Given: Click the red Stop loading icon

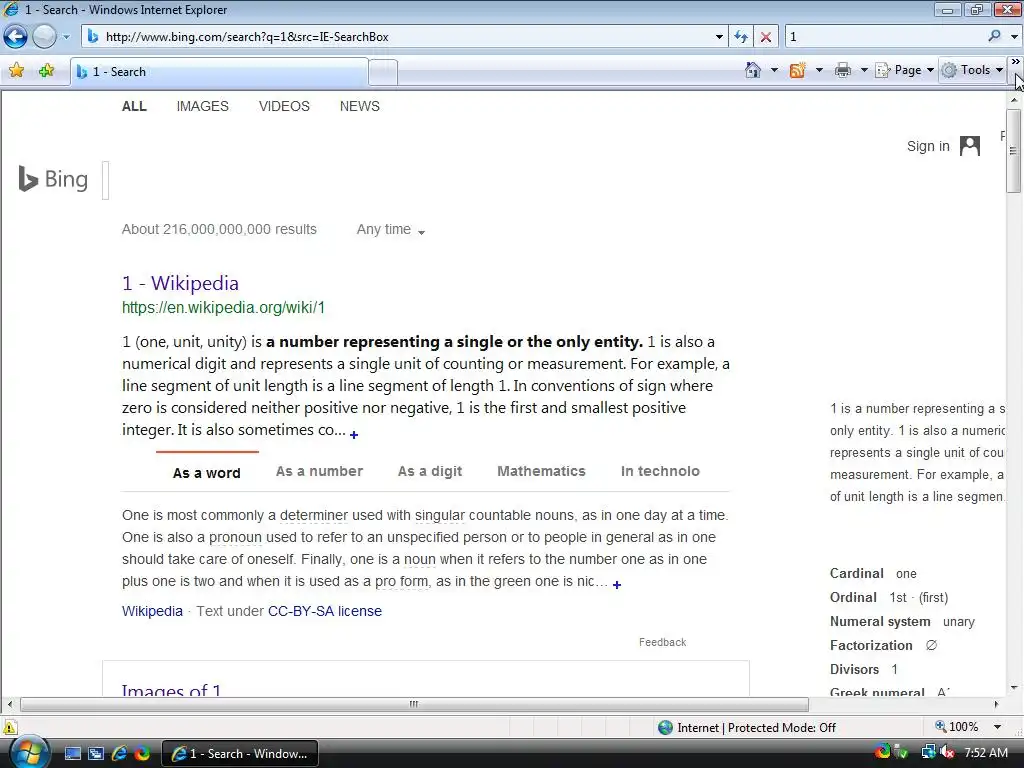Looking at the screenshot, I should click(x=765, y=37).
